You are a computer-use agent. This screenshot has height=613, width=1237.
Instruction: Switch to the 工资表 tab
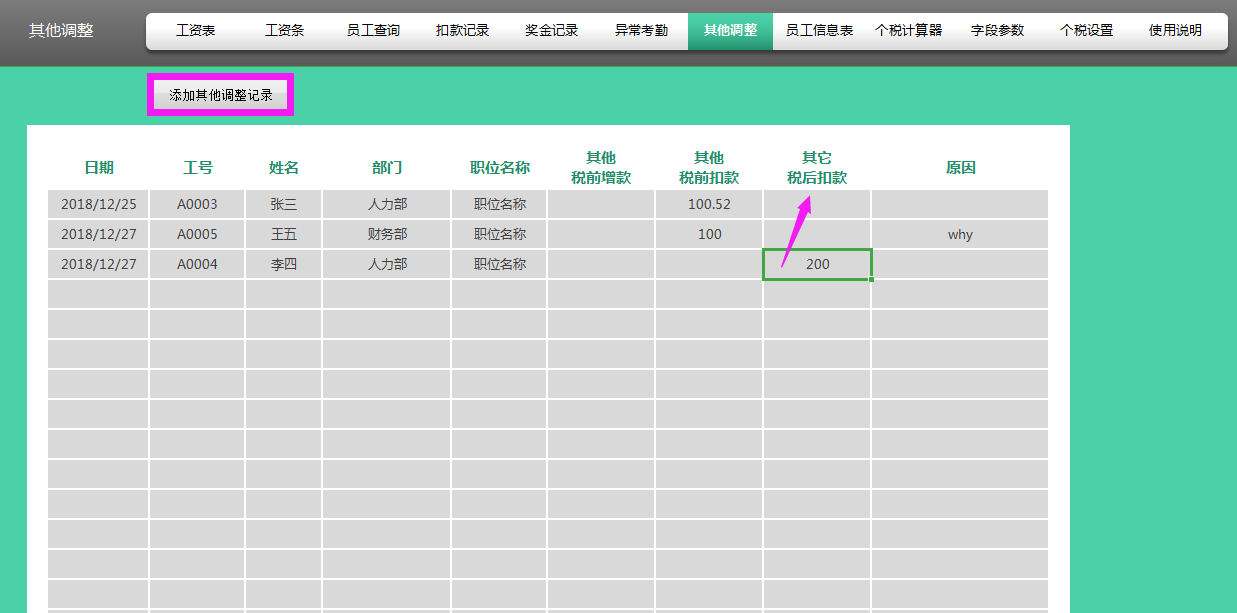pyautogui.click(x=198, y=30)
